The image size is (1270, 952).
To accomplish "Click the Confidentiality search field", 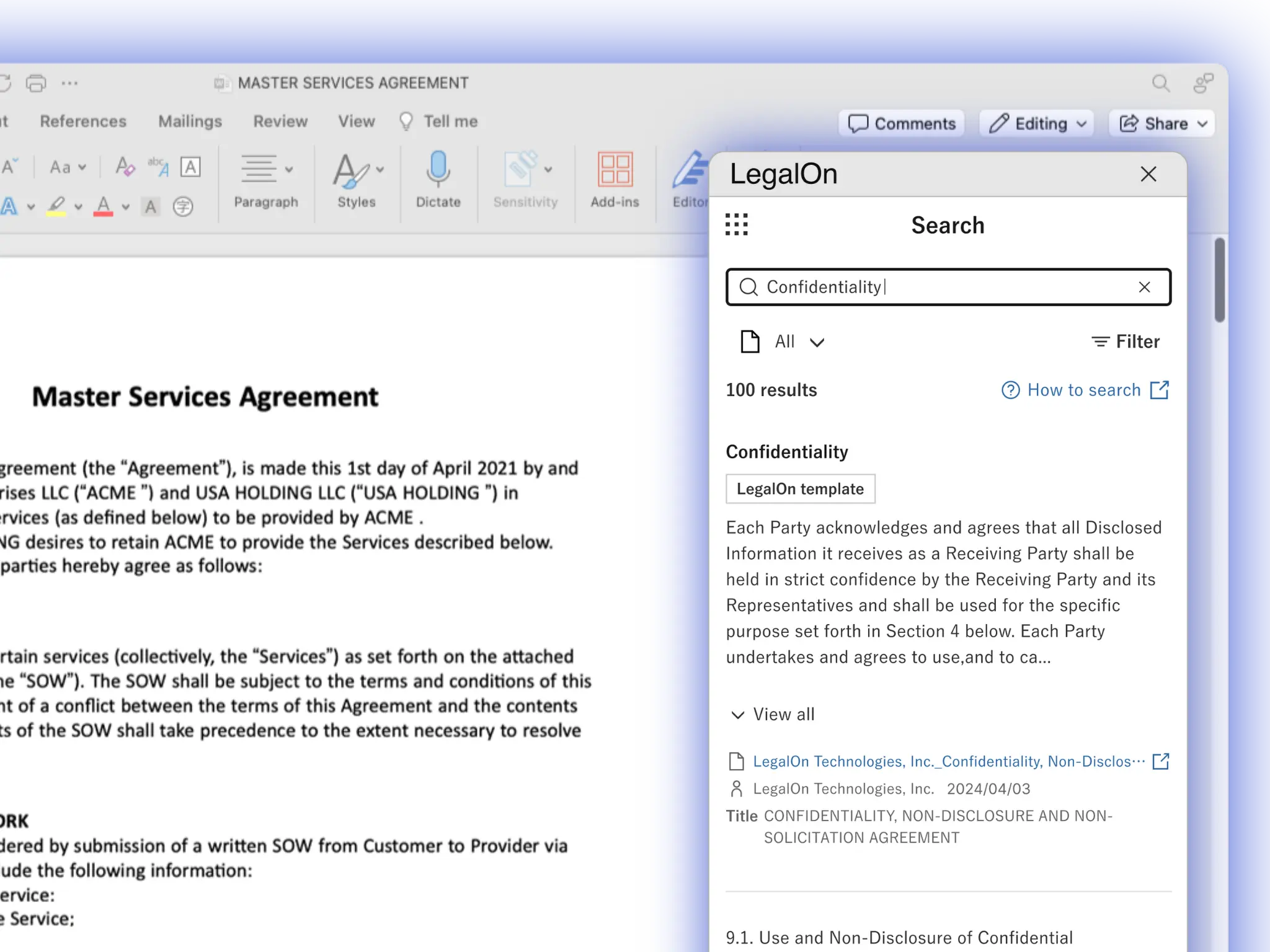I will coord(948,287).
